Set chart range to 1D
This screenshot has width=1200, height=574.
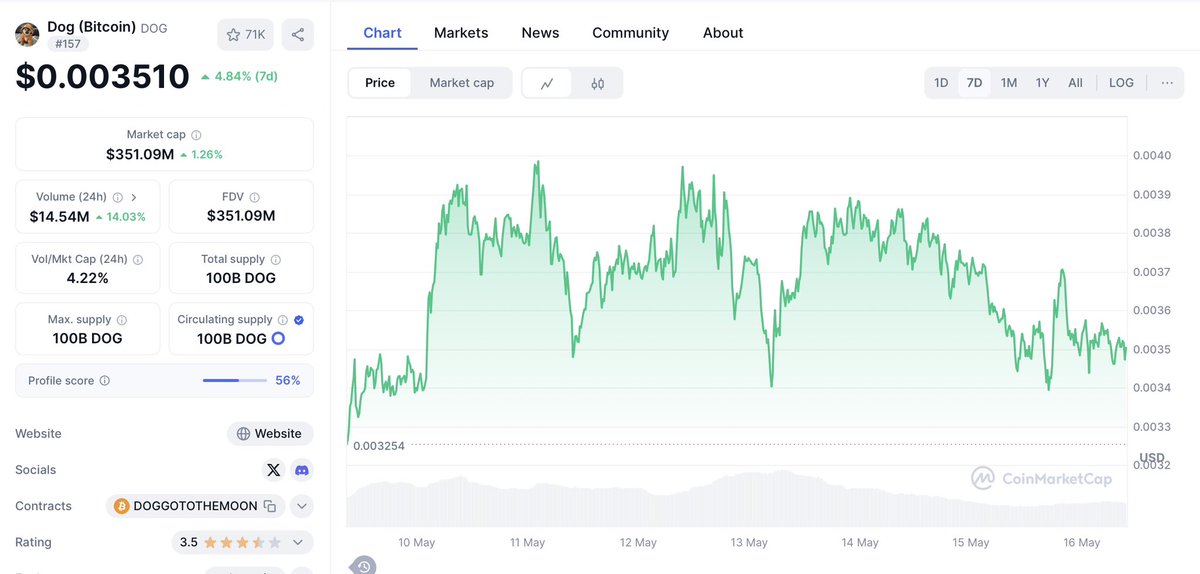pyautogui.click(x=941, y=83)
